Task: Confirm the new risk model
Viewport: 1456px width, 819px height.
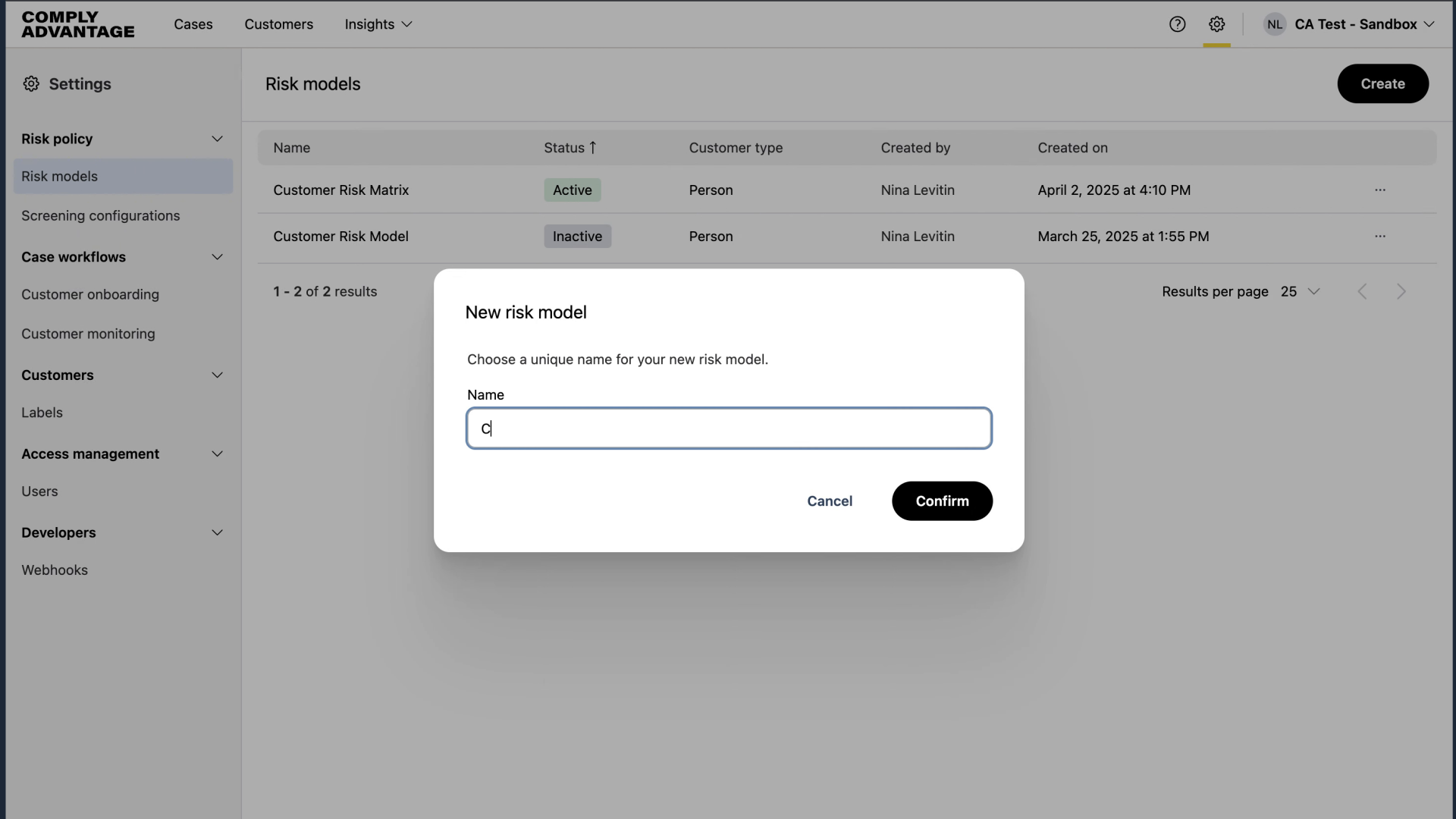Action: (941, 501)
